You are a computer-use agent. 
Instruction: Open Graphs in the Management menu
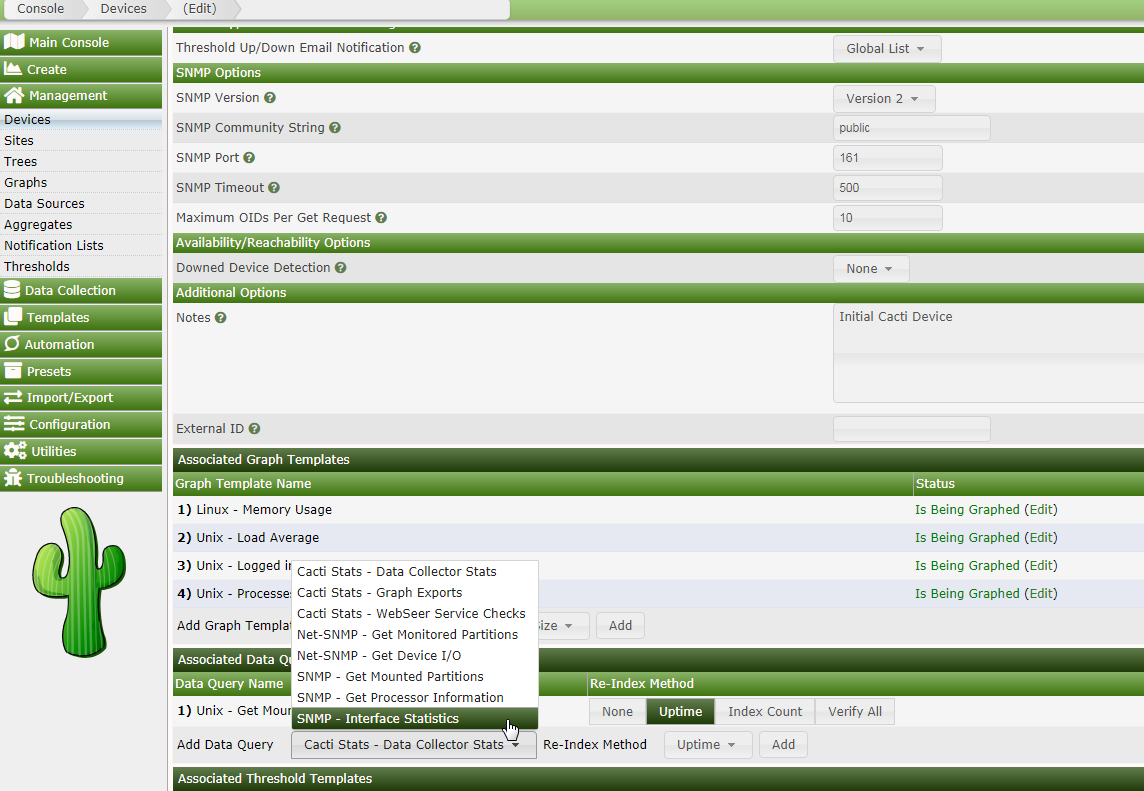click(81, 182)
